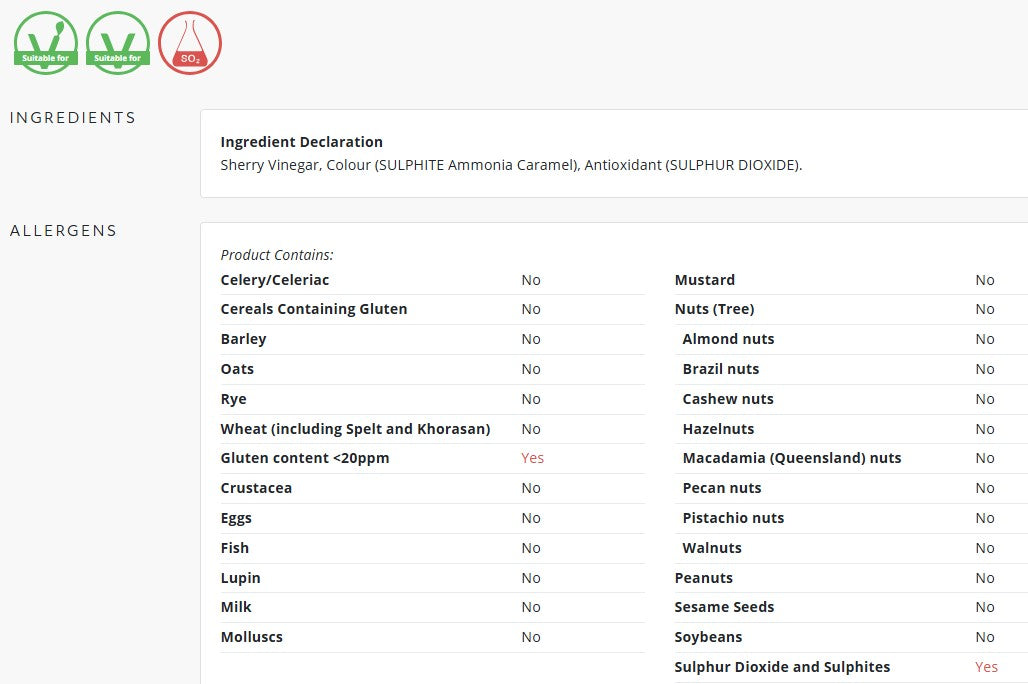
Task: Click the red Yes value for Gluten content
Action: (x=532, y=458)
